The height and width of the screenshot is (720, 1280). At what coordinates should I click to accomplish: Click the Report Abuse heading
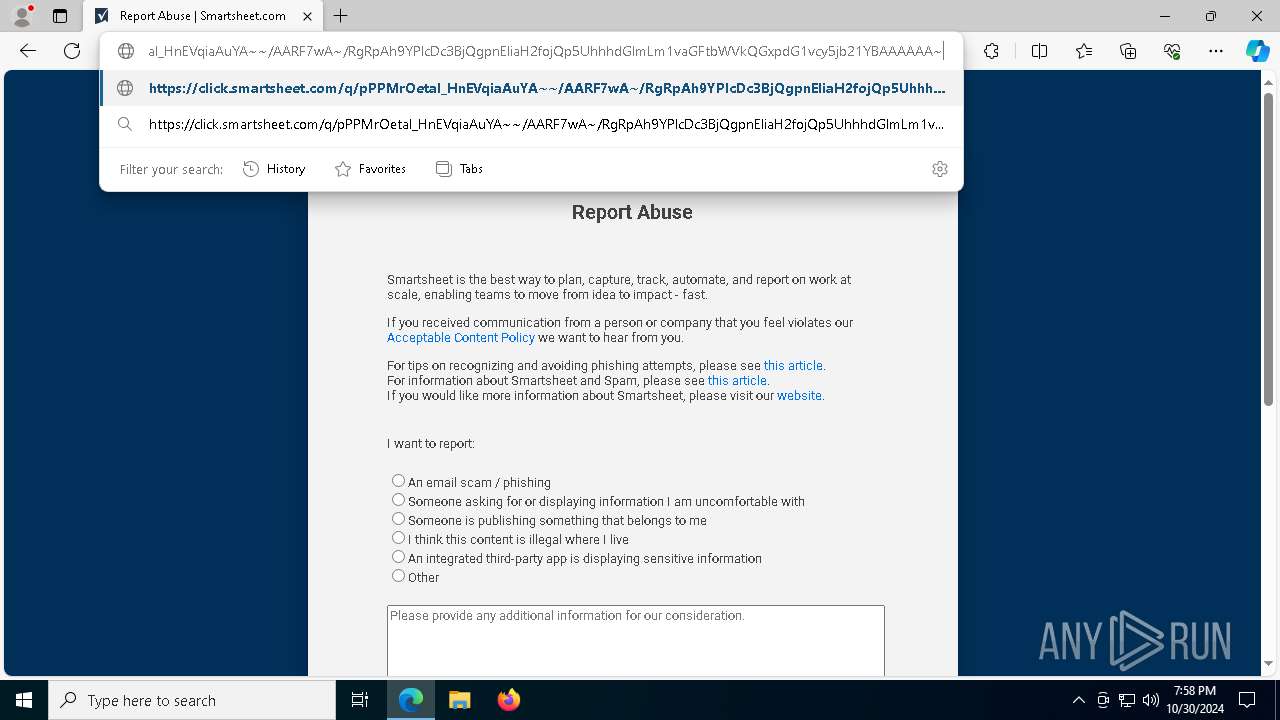pyautogui.click(x=632, y=212)
